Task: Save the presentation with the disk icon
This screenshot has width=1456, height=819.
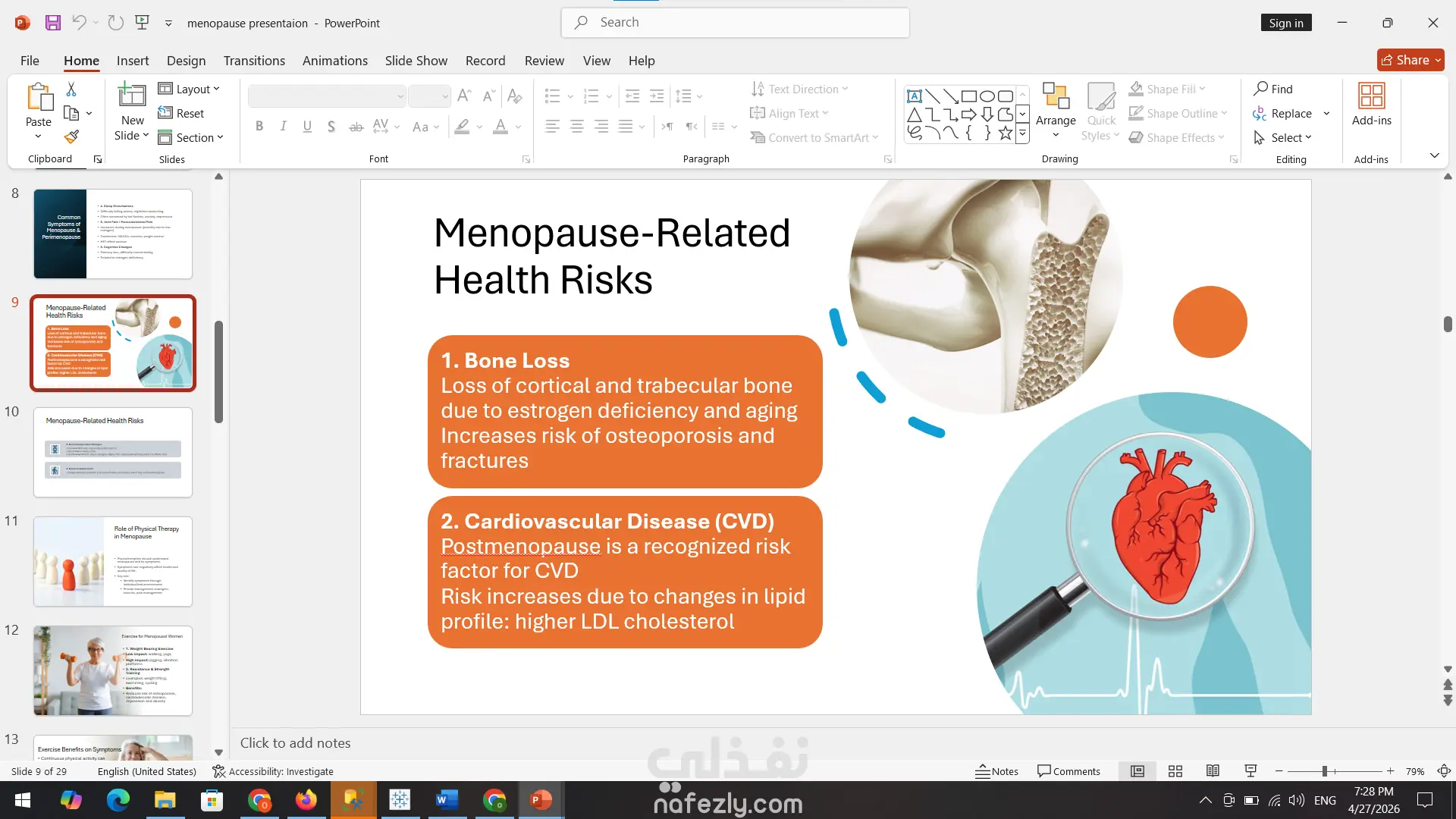Action: click(52, 23)
